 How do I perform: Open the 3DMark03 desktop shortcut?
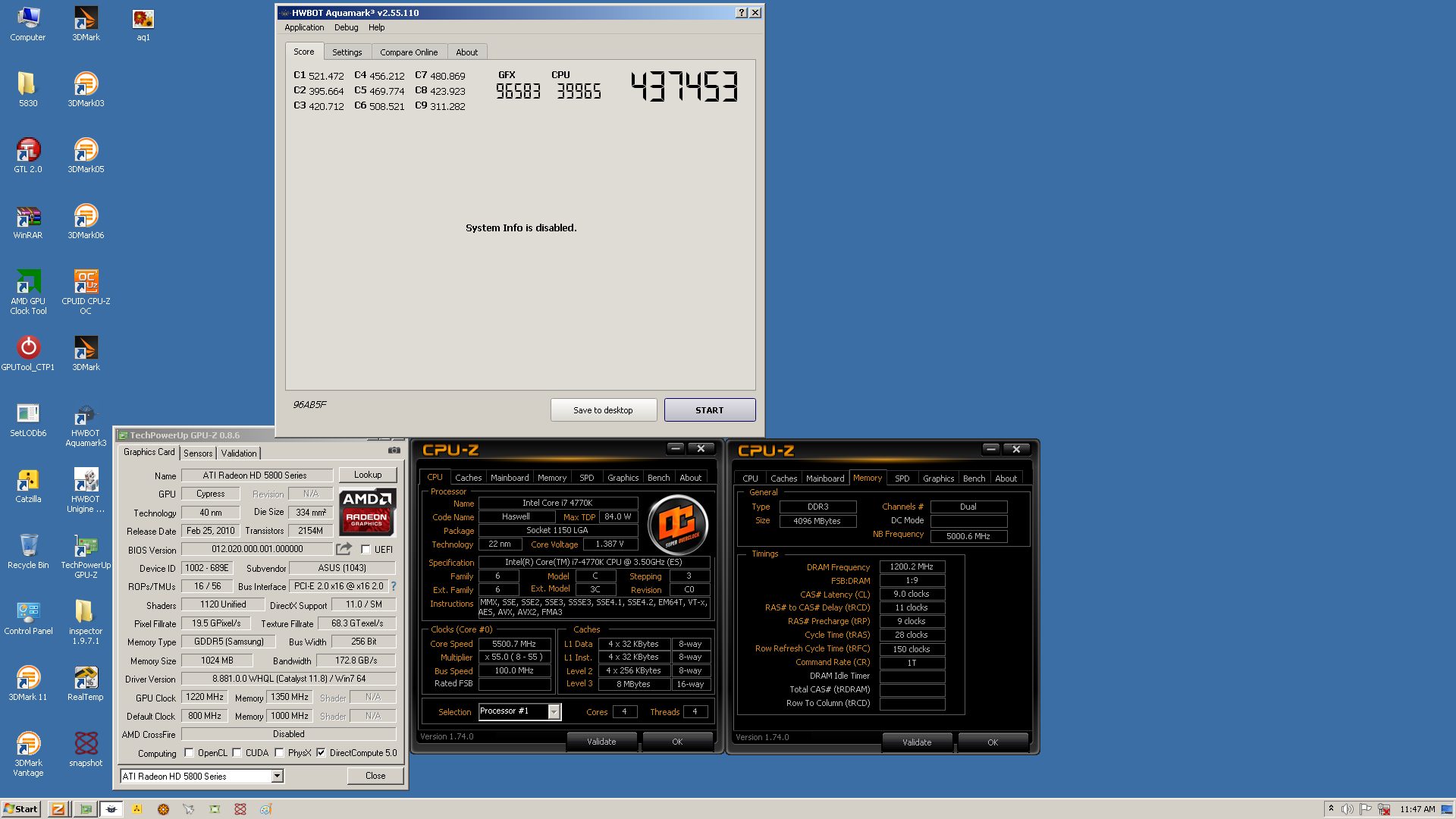[86, 89]
